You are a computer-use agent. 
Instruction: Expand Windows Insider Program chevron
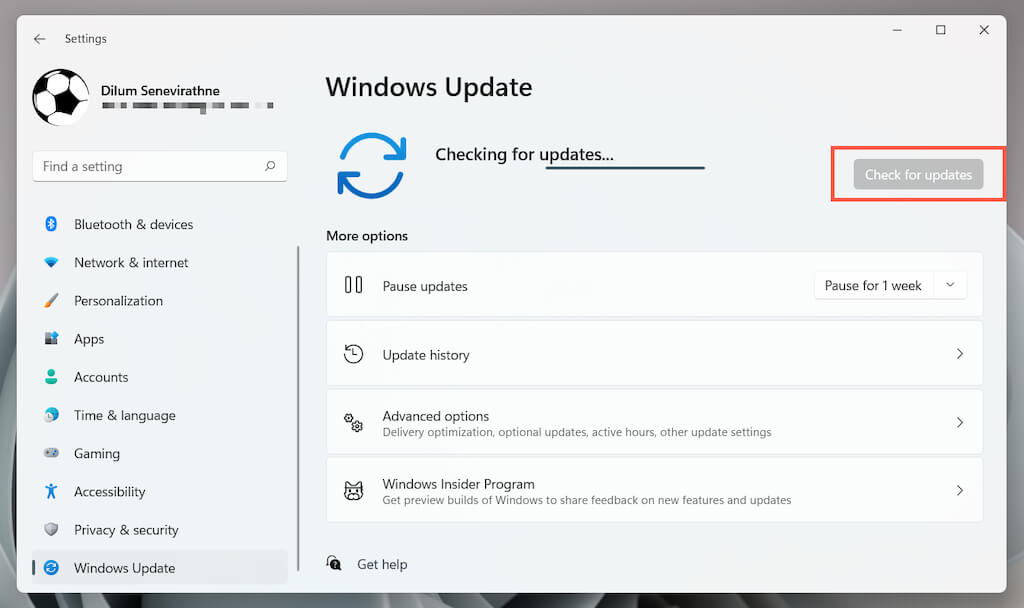[x=959, y=490]
